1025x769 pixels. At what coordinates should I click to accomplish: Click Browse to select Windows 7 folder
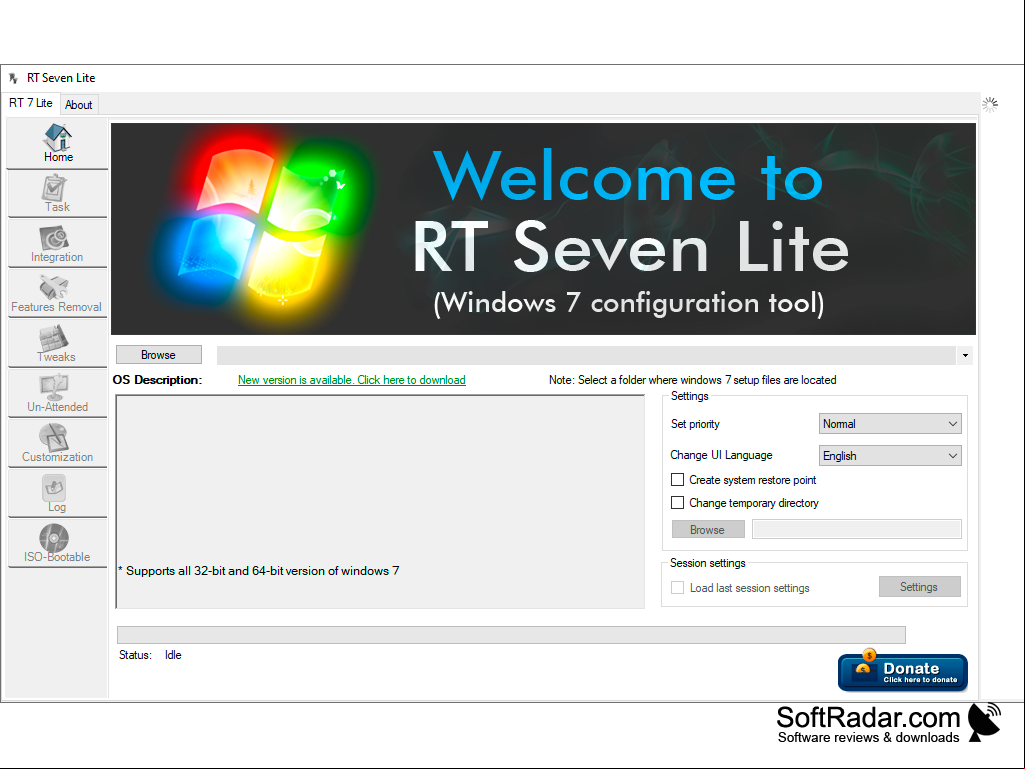tap(159, 355)
